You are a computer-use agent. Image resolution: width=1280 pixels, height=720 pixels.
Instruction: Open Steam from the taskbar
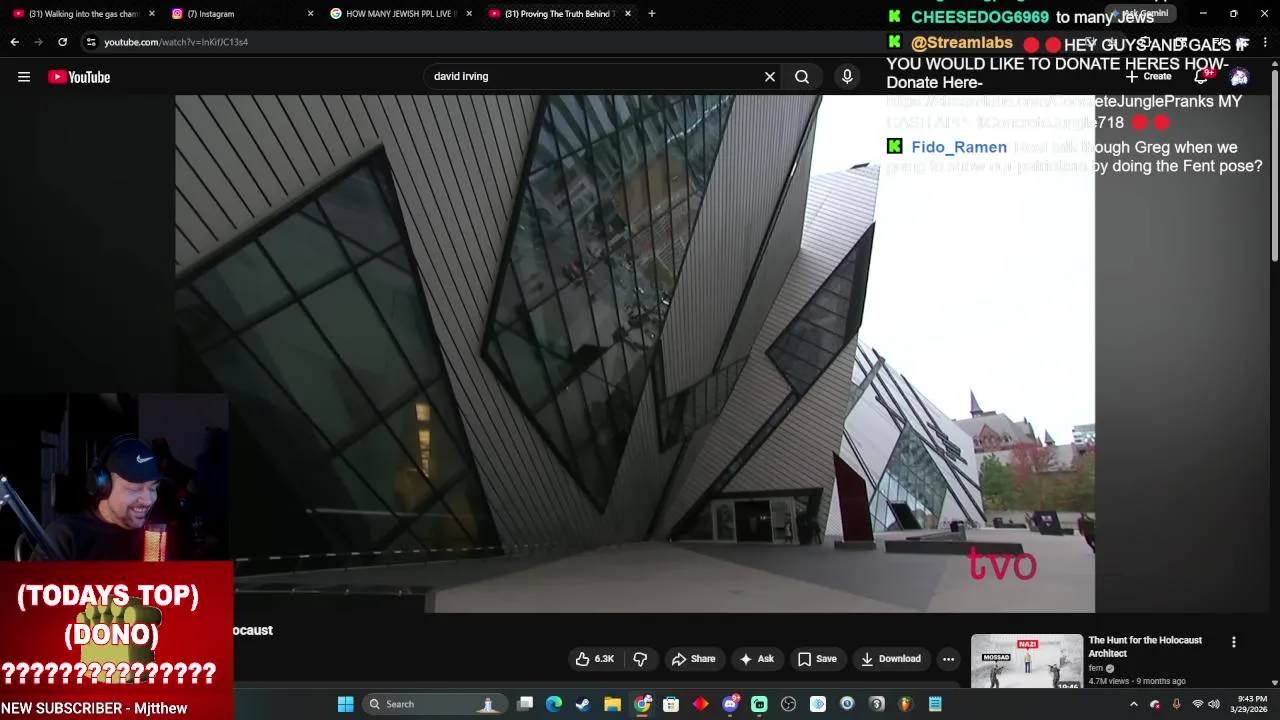point(583,704)
